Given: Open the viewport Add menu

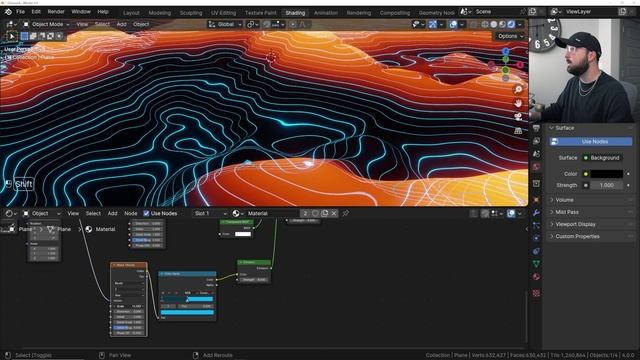Looking at the screenshot, I should pyautogui.click(x=122, y=24).
